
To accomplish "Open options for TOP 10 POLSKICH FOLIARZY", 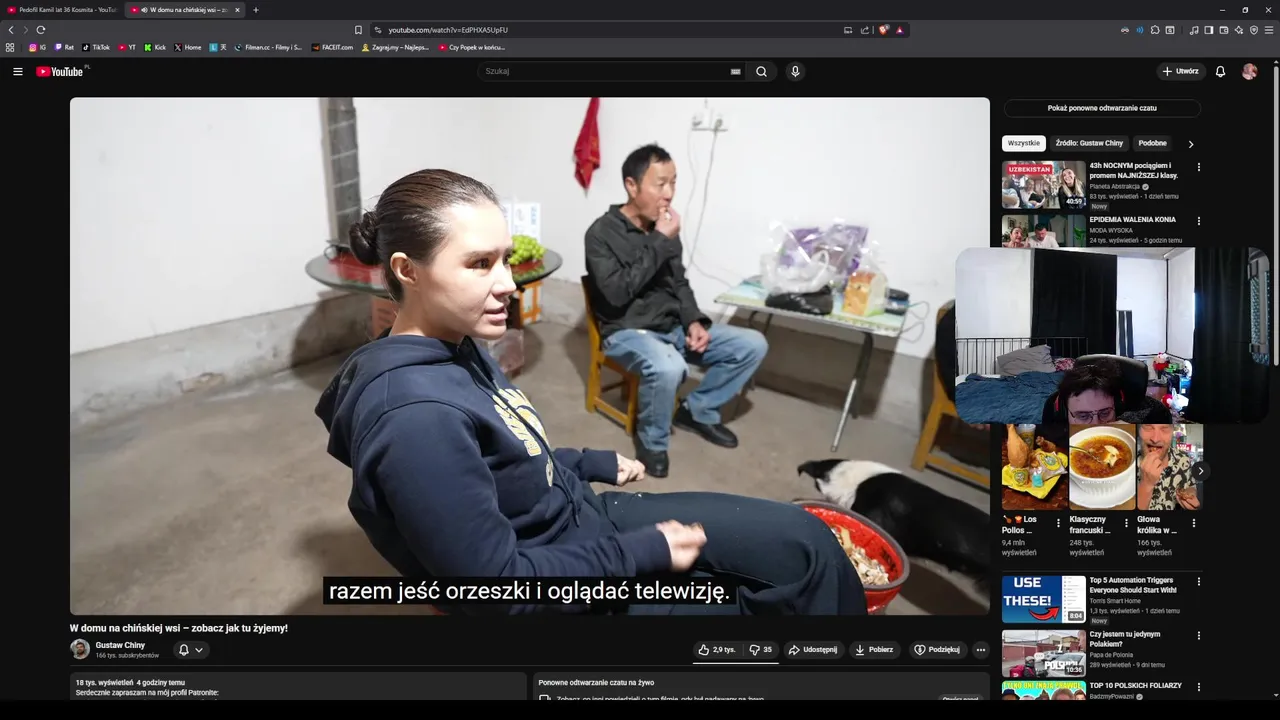I will 1198,687.
